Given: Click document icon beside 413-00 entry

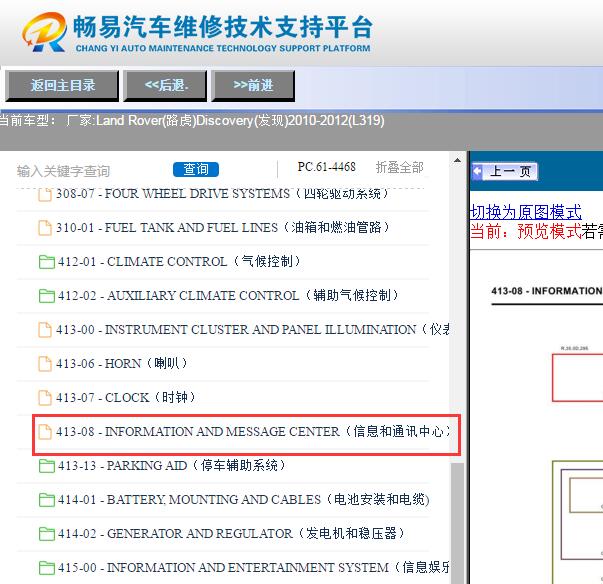Looking at the screenshot, I should [45, 329].
